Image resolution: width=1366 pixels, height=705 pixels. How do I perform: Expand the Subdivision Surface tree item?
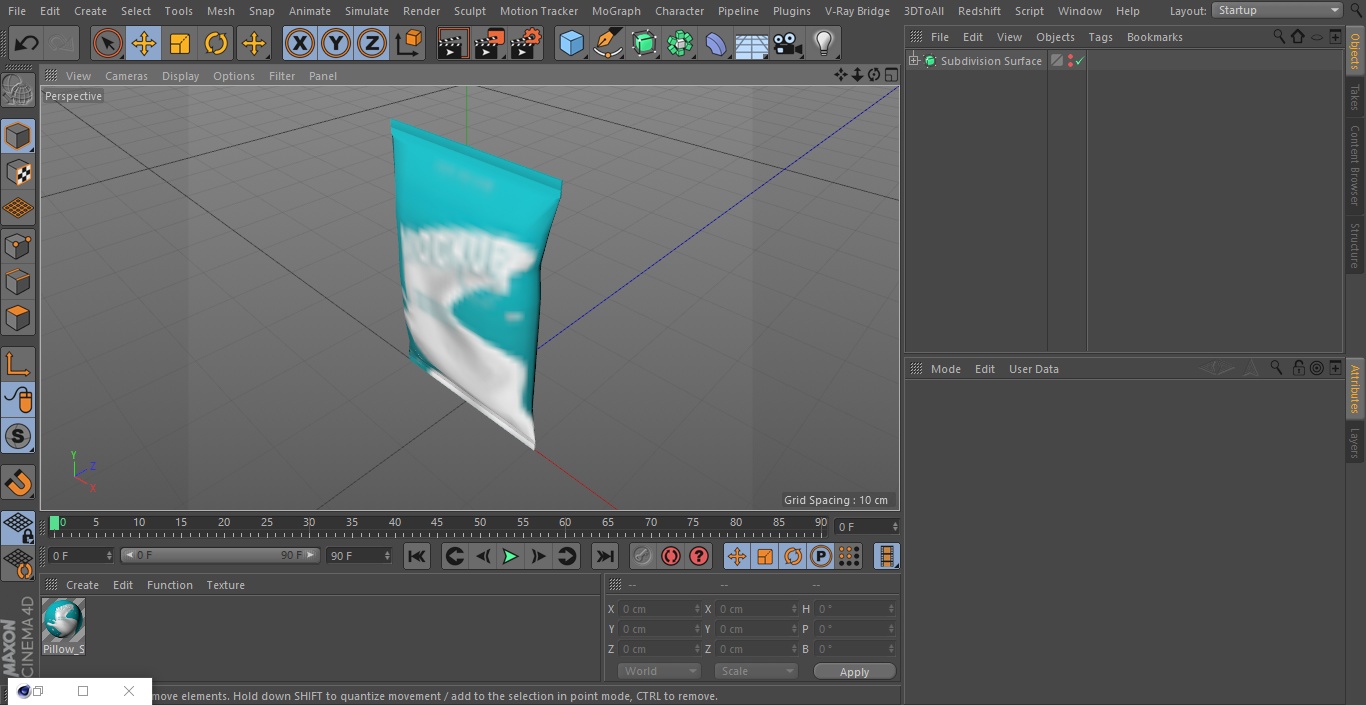[x=913, y=61]
